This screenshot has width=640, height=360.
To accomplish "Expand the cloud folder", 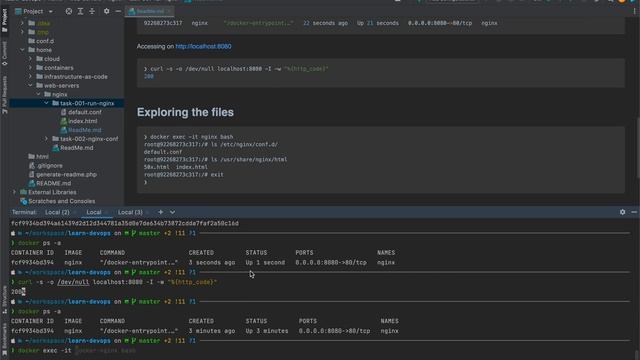I will click(x=31, y=59).
